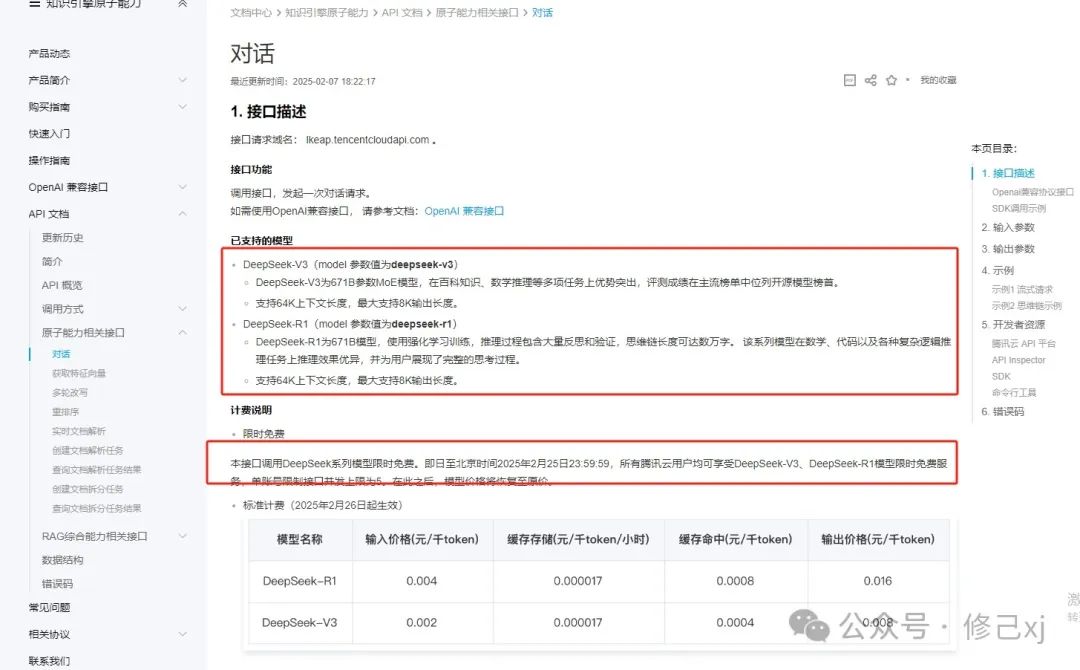Screen dimensions: 1080x670
Task: Expand the OpenAI 兼容接口 section chevron
Action: tap(183, 187)
